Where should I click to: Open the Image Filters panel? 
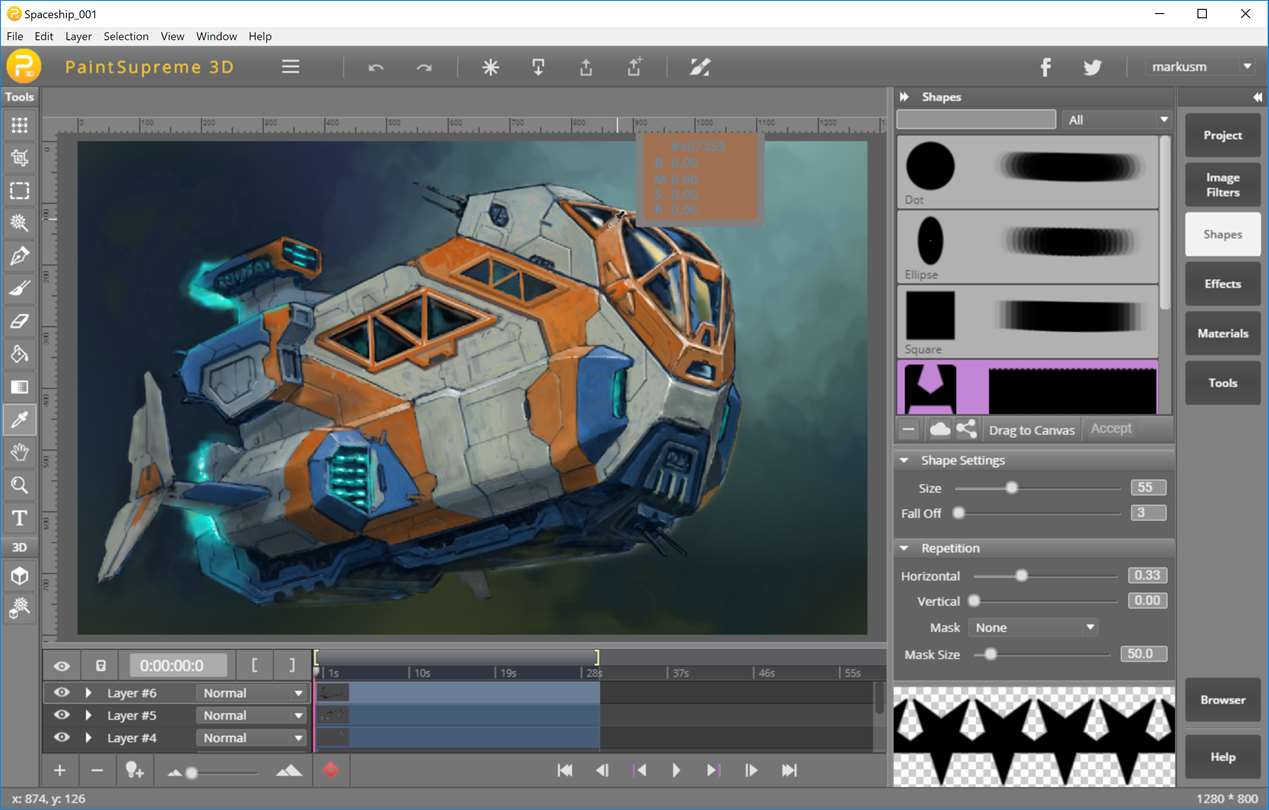click(x=1222, y=185)
